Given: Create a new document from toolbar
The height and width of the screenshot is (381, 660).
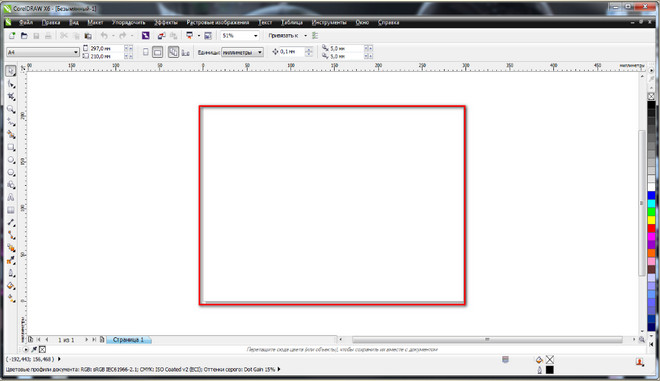Looking at the screenshot, I should (12, 36).
